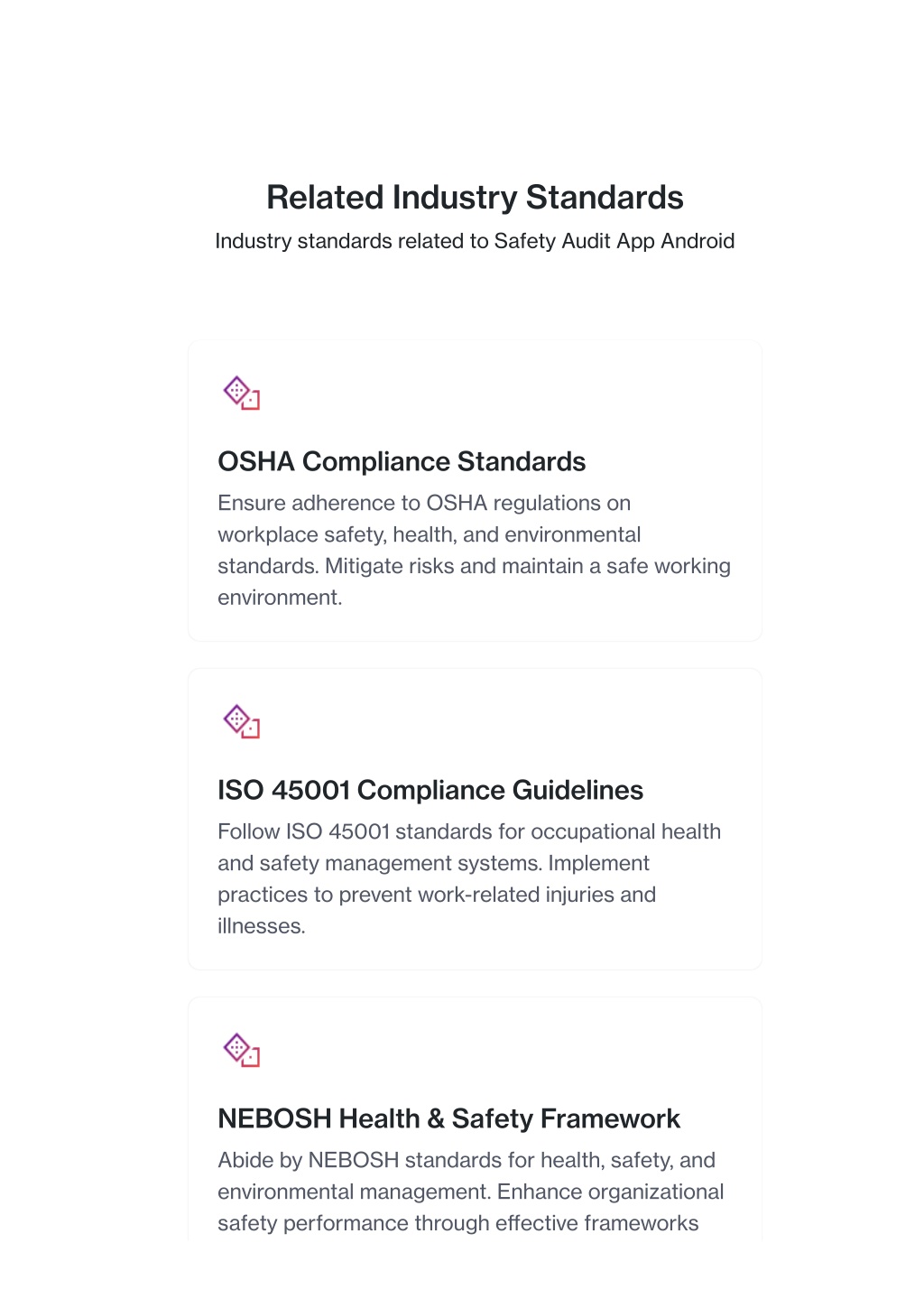This screenshot has height=1308, width=924.
Task: Click the text 'prevent work-related injuries'
Action: click(476, 895)
